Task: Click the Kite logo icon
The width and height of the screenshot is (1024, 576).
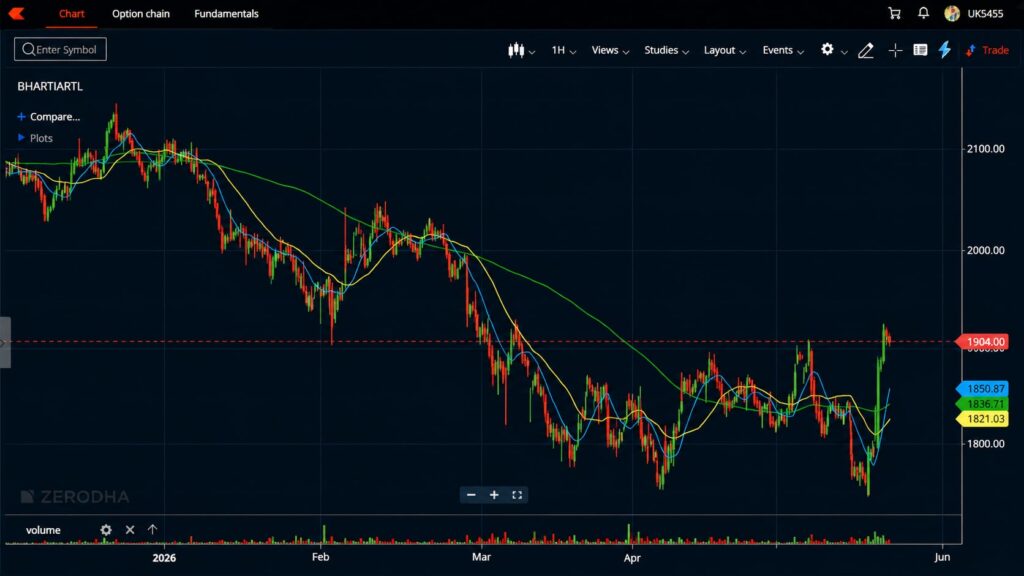Action: tap(16, 13)
